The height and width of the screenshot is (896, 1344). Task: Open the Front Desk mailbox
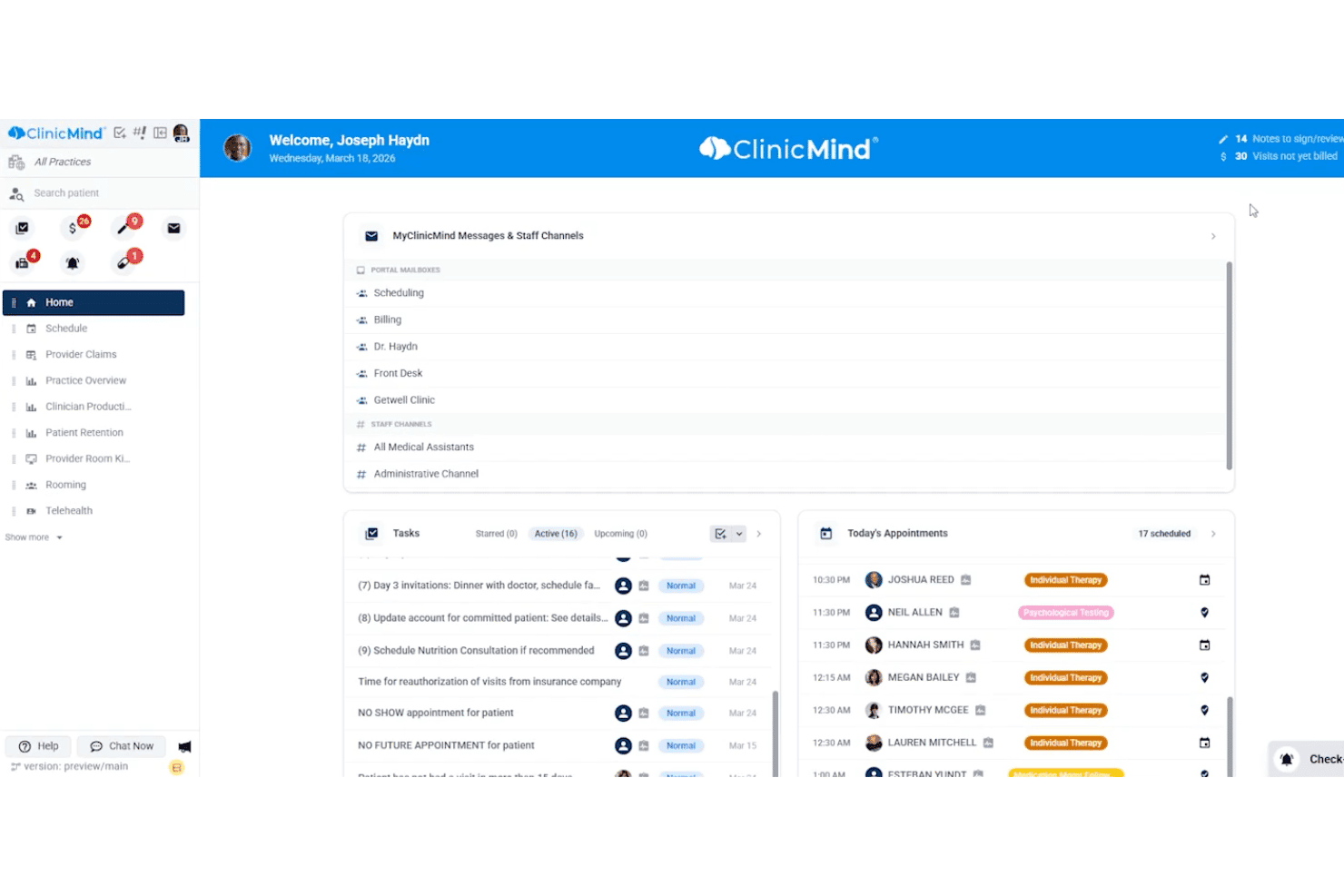[x=786, y=374]
